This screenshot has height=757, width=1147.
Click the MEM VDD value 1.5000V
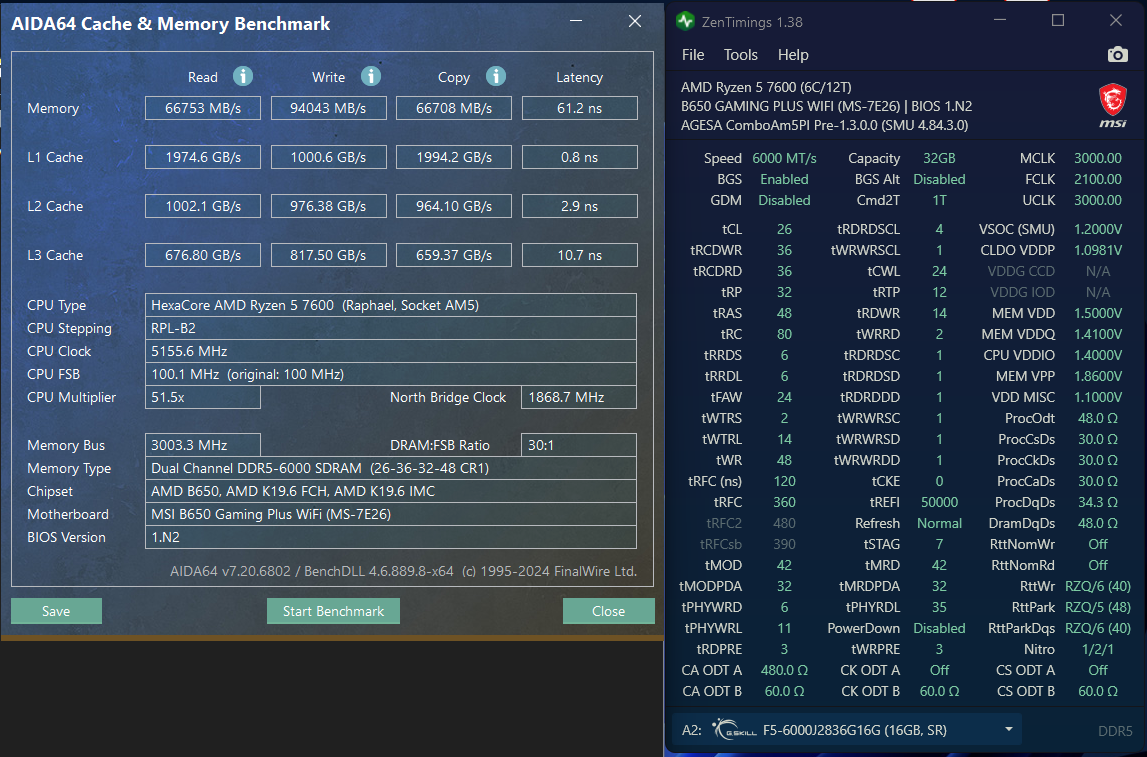(x=1097, y=313)
